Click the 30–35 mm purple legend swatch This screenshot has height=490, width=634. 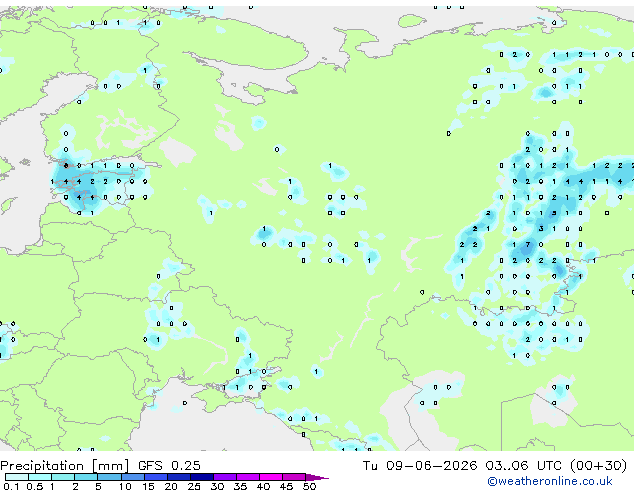[225, 477]
